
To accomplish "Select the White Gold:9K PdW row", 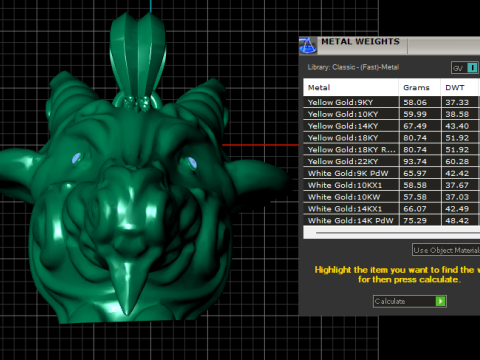I will click(392, 173).
